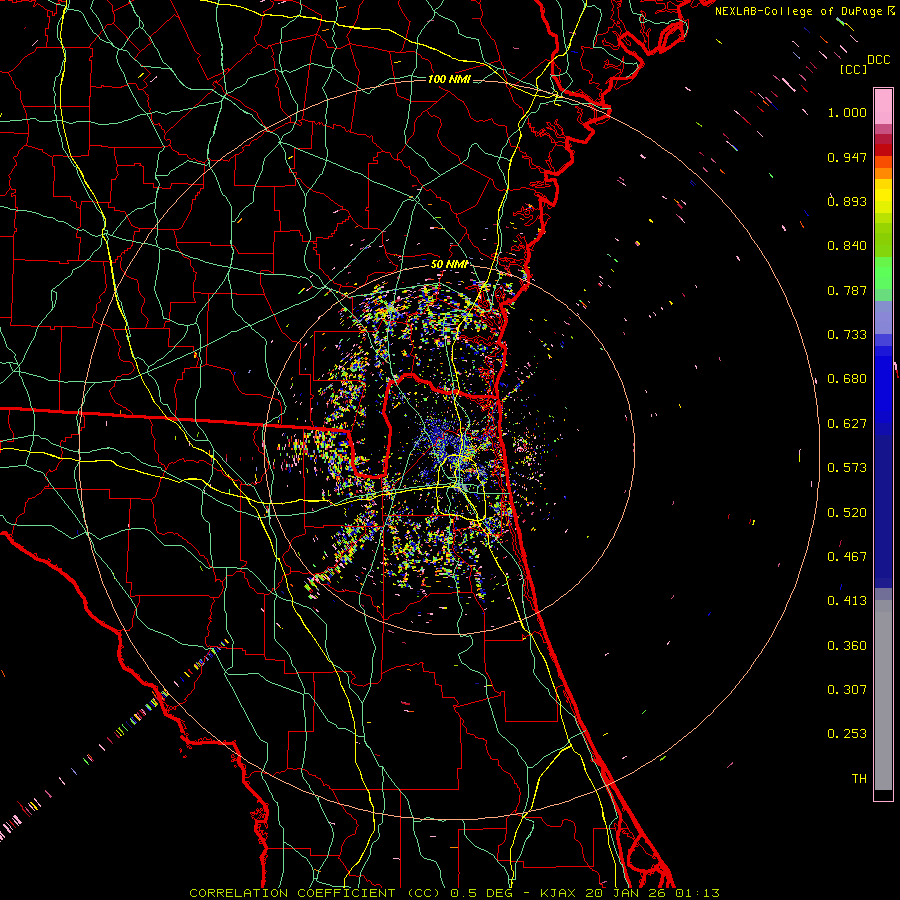Click the DCC label above the color scale
Viewport: 900px width, 900px height.
point(878,60)
